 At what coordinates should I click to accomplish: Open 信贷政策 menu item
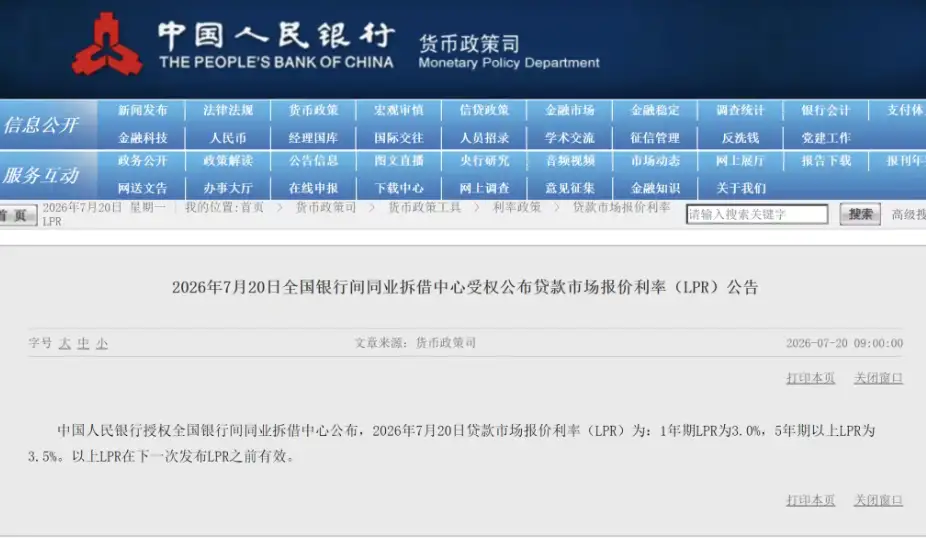(484, 110)
